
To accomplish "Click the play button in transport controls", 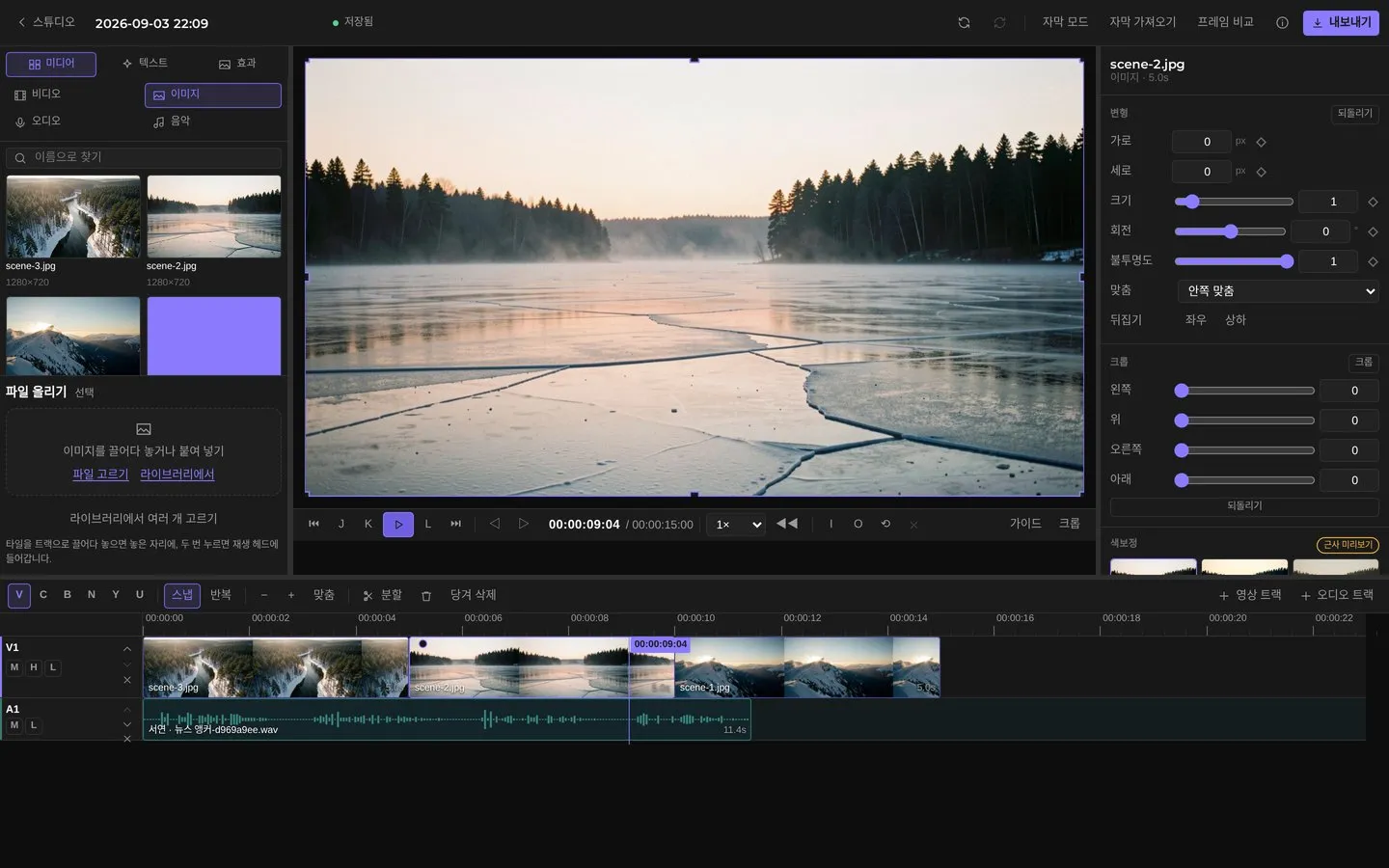I will (398, 525).
